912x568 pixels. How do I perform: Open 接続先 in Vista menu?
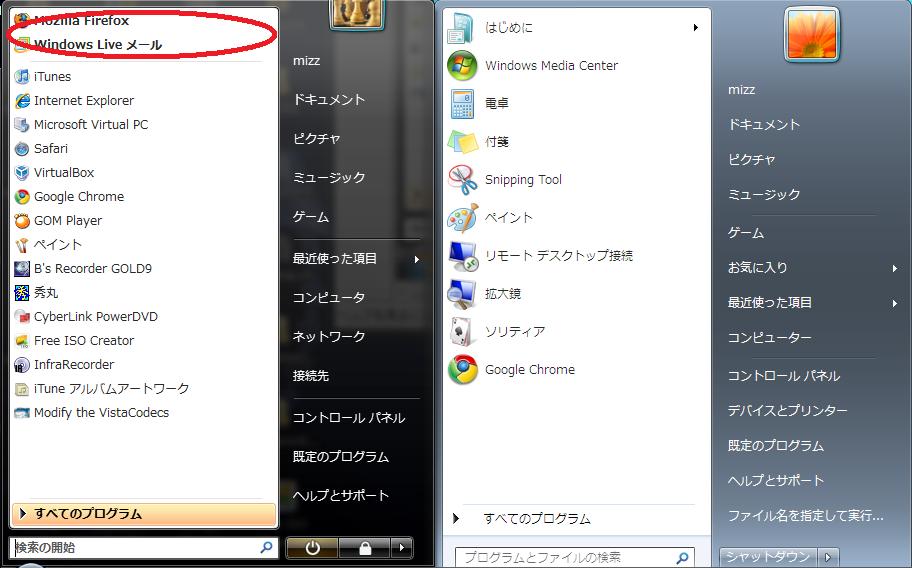[x=311, y=376]
